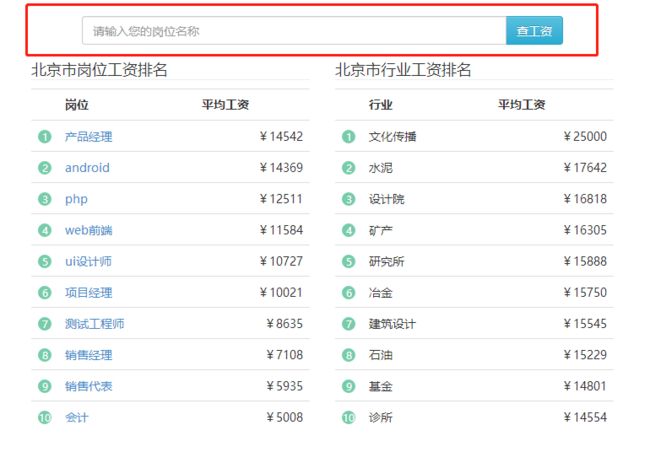Viewport: 650px width, 452px height.
Task: Open the 项目经理 job link
Action: (x=88, y=293)
